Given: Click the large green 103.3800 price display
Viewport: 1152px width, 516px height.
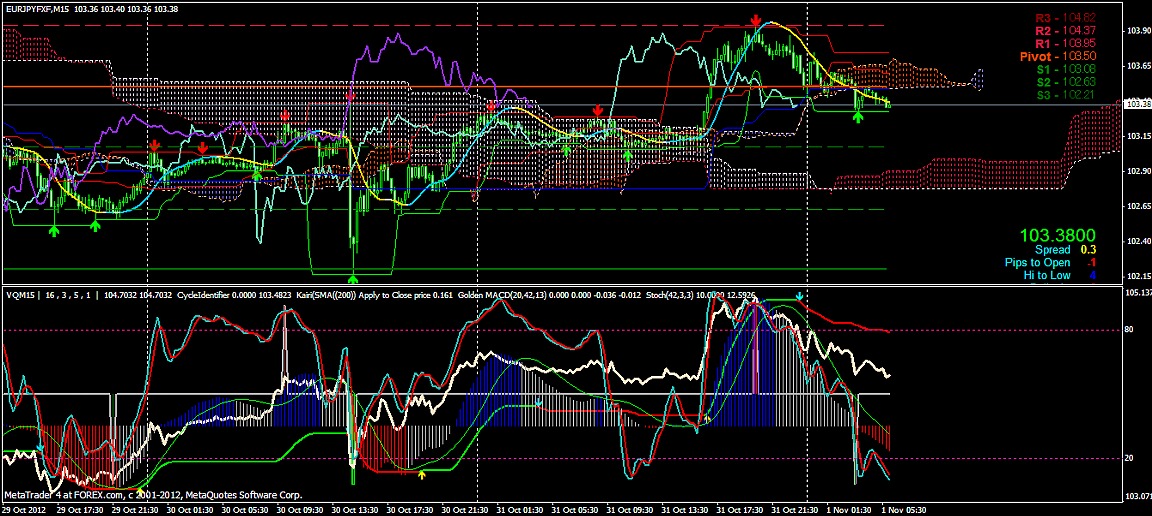Looking at the screenshot, I should coord(1057,236).
